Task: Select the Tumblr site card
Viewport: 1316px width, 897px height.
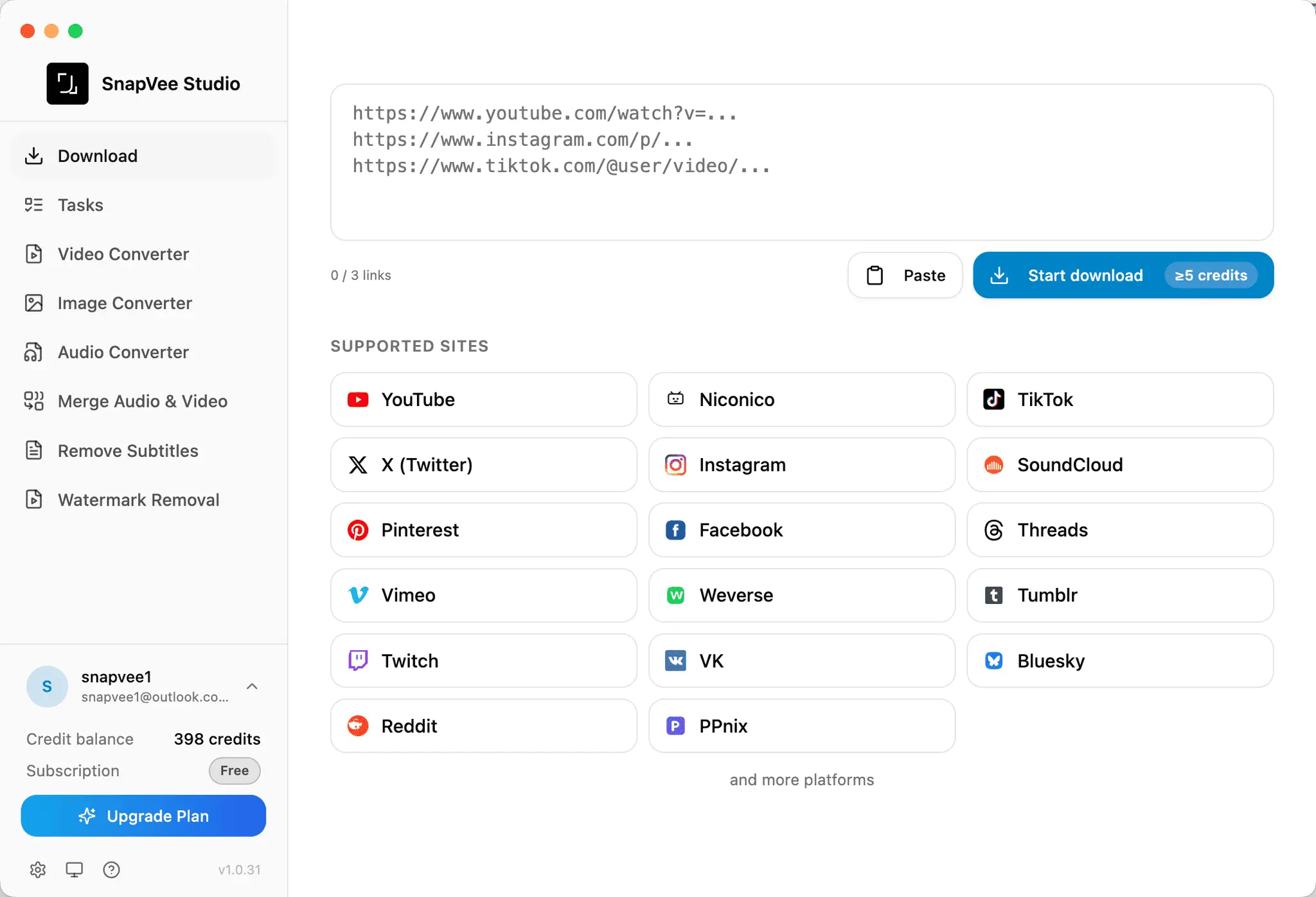Action: click(1120, 595)
